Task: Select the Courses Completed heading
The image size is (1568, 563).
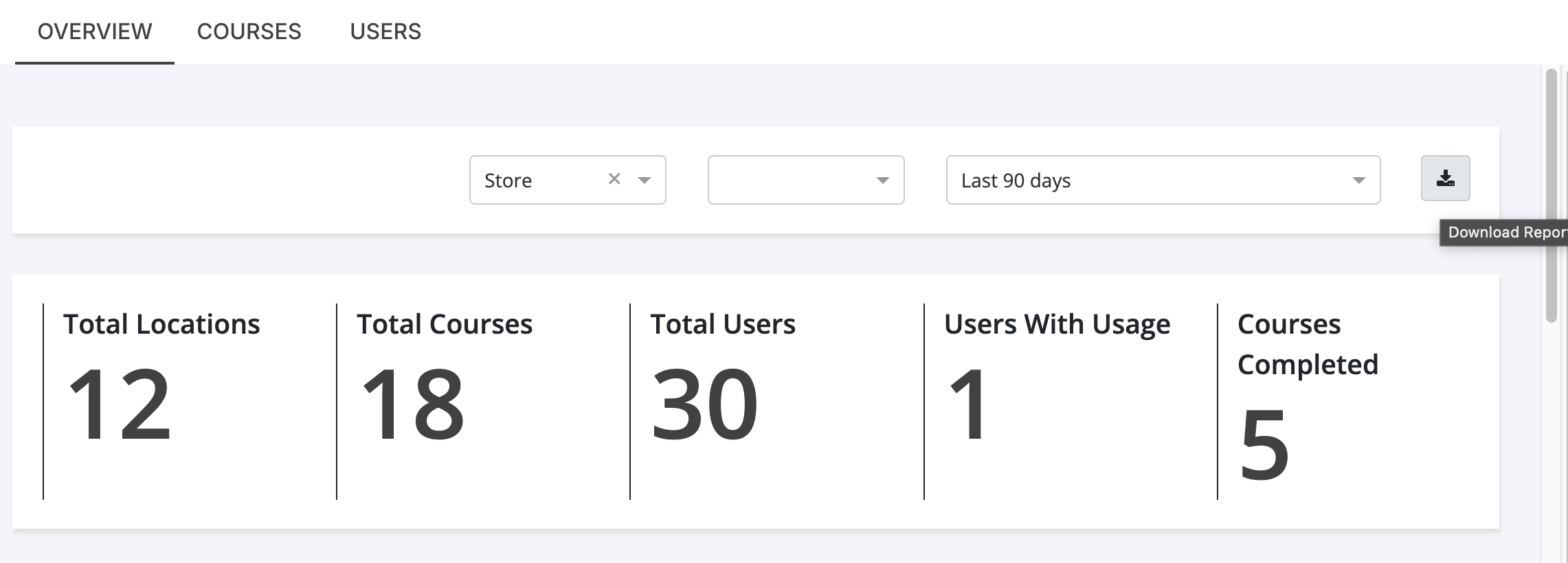Action: click(1308, 344)
